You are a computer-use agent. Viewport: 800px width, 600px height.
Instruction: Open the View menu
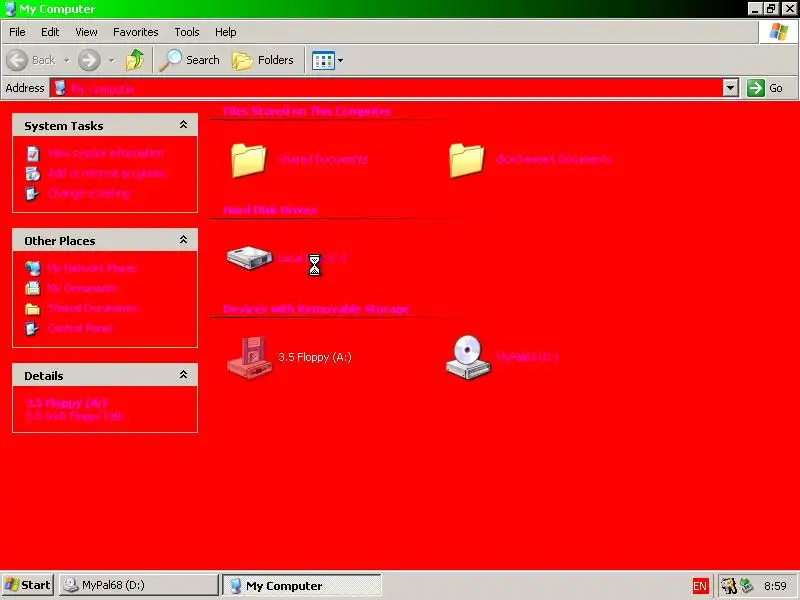tap(86, 32)
